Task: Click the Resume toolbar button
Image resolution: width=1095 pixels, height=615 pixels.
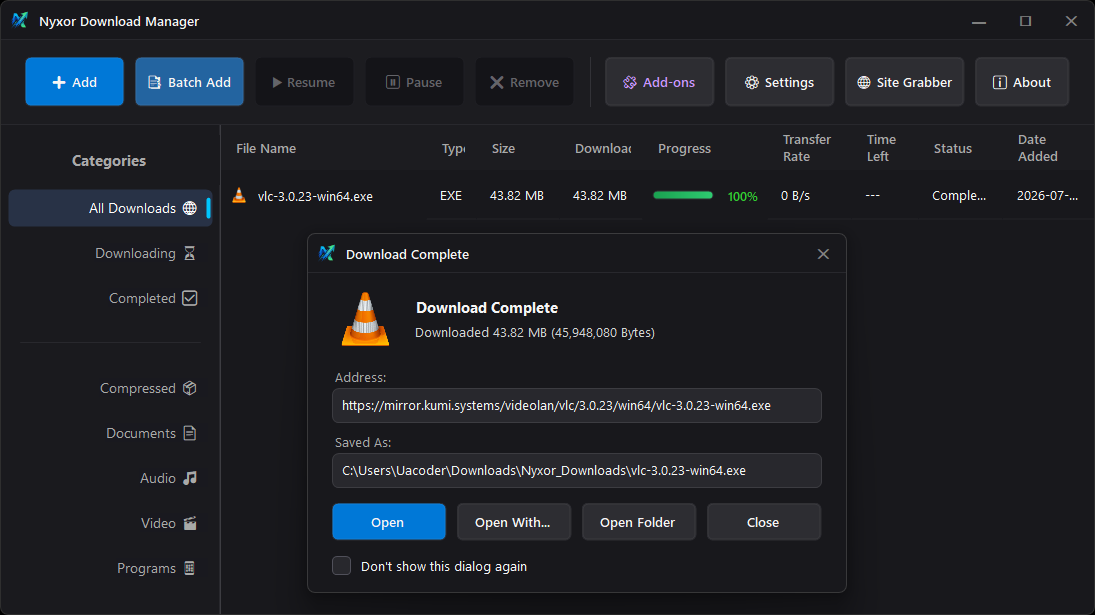Action: point(304,82)
